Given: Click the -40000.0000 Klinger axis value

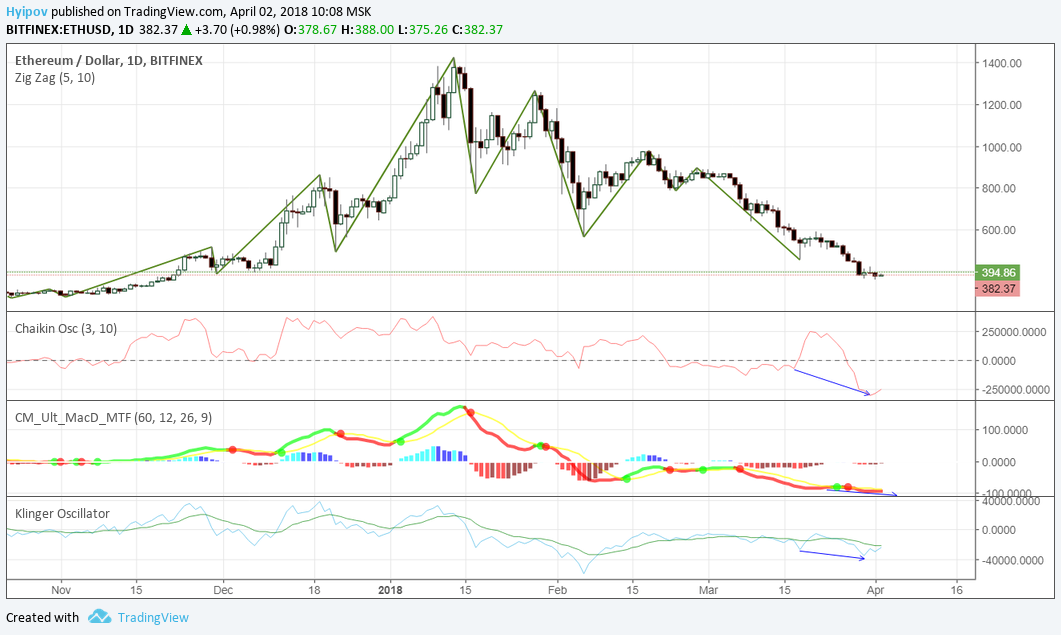Looking at the screenshot, I should (1011, 561).
